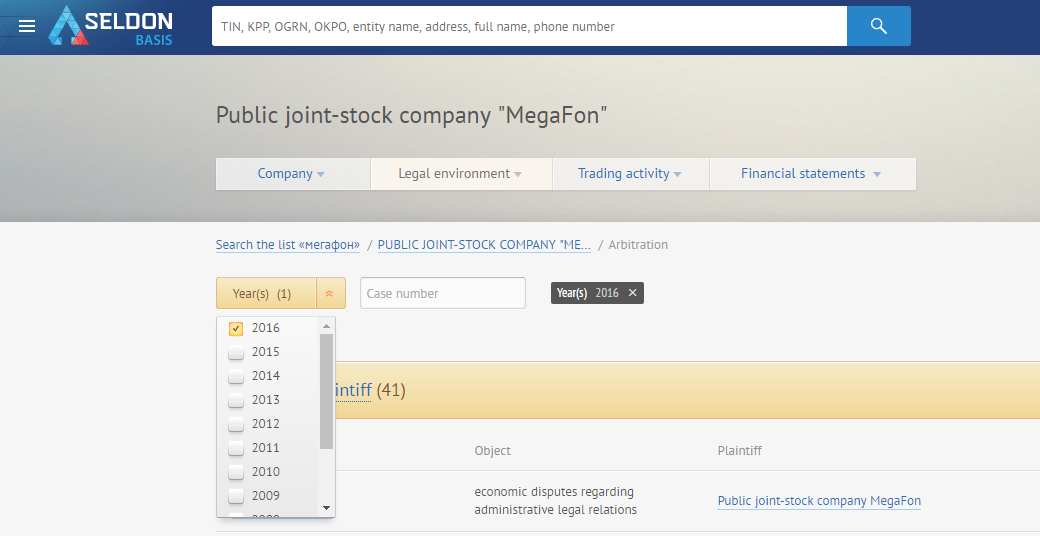The height and width of the screenshot is (536, 1040).
Task: Open the Financial statements dropdown tab
Action: [x=812, y=174]
